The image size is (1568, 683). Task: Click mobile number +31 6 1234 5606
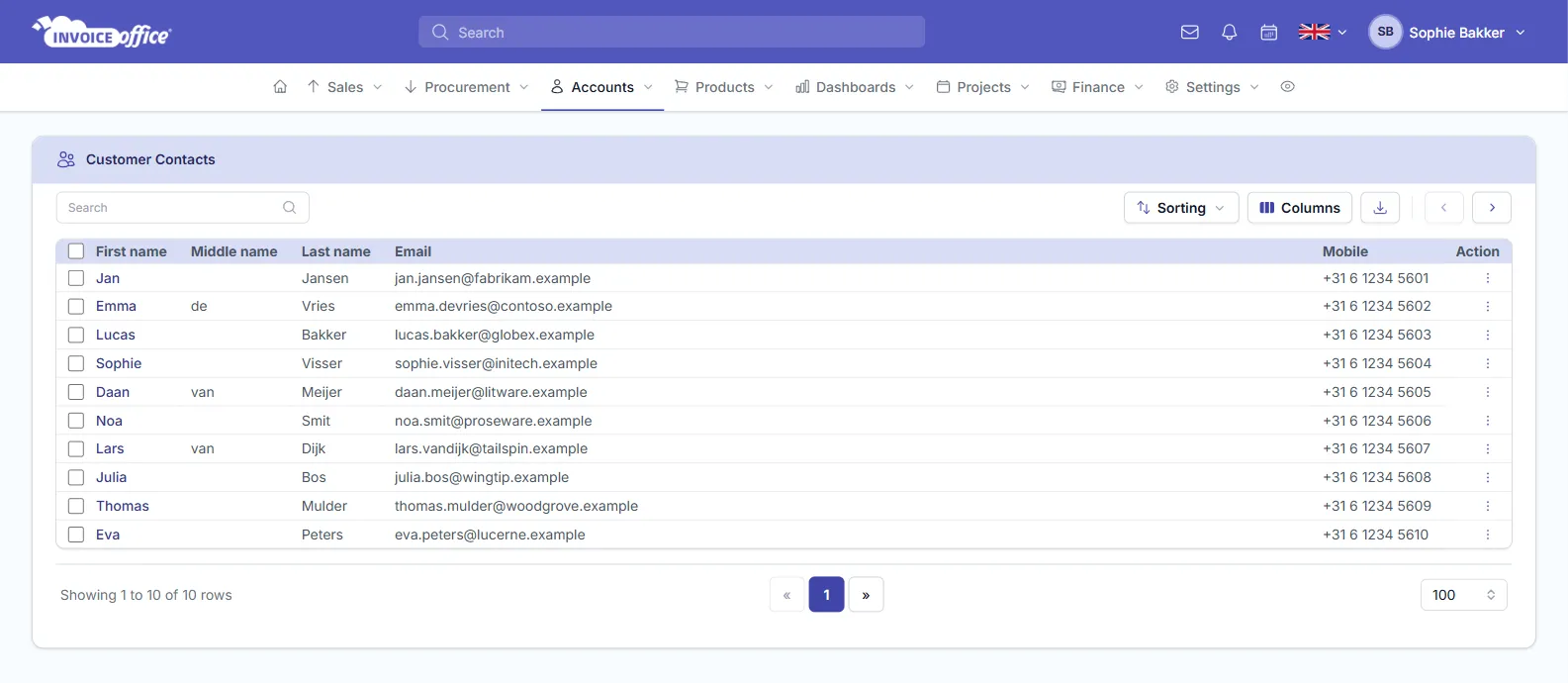pos(1377,421)
